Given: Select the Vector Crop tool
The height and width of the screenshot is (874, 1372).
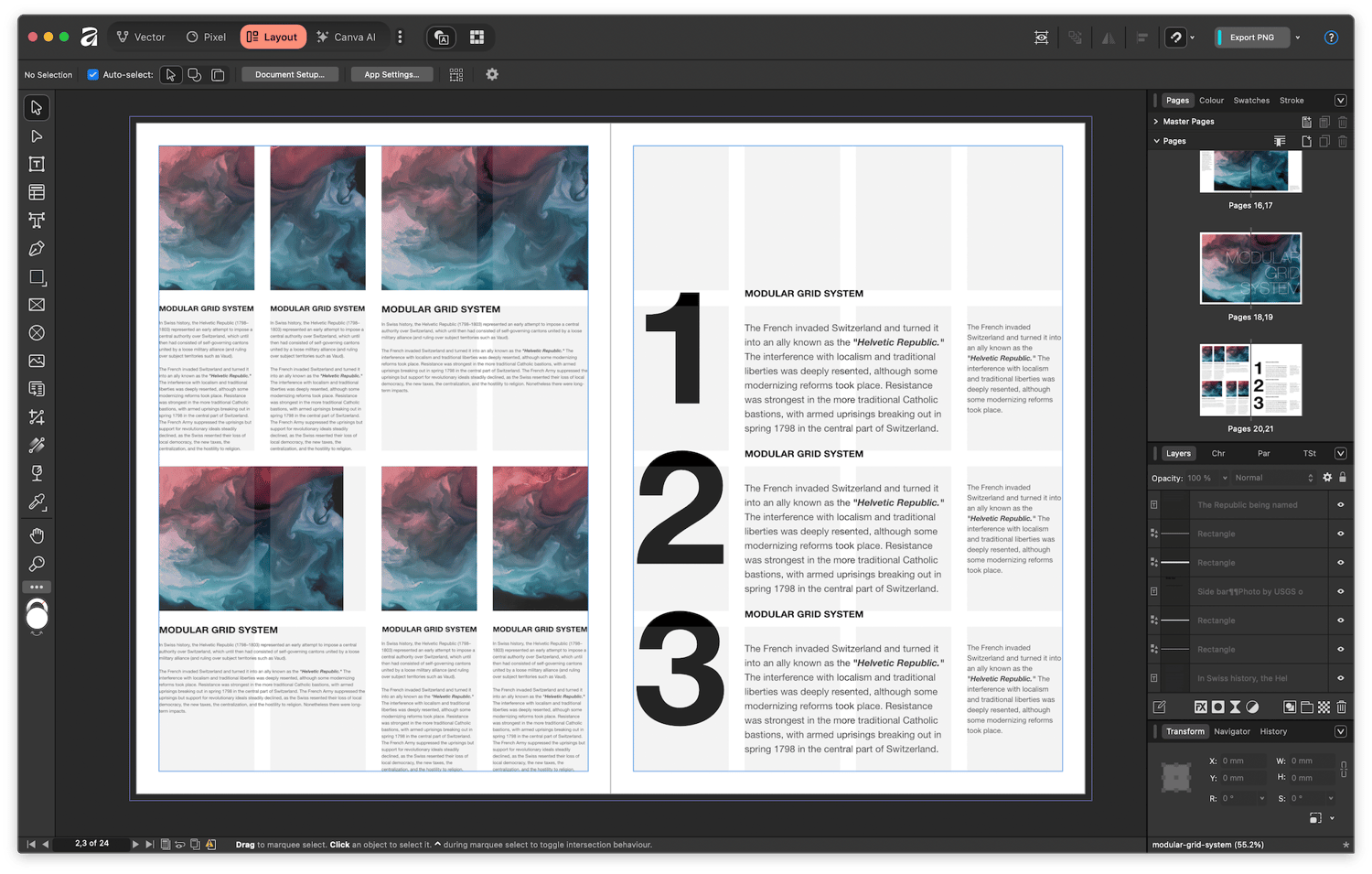Looking at the screenshot, I should (37, 417).
